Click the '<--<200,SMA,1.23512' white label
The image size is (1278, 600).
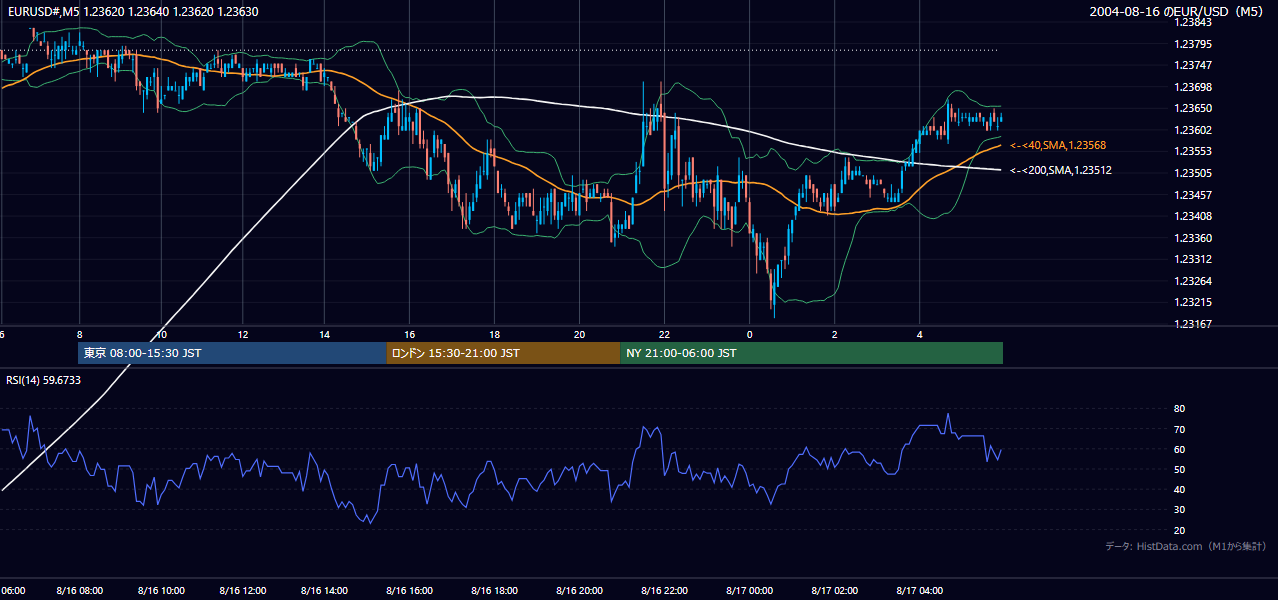point(1060,171)
